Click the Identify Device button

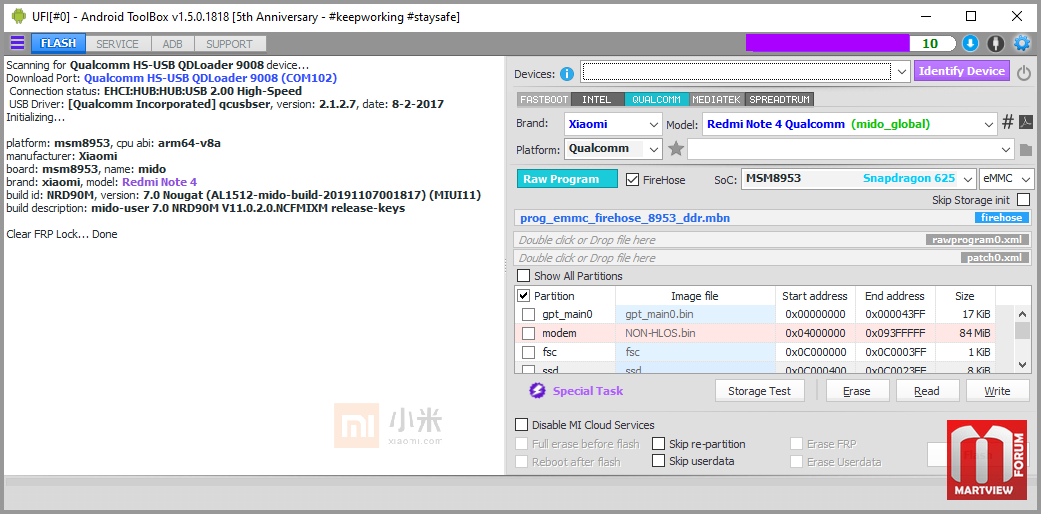(x=962, y=71)
